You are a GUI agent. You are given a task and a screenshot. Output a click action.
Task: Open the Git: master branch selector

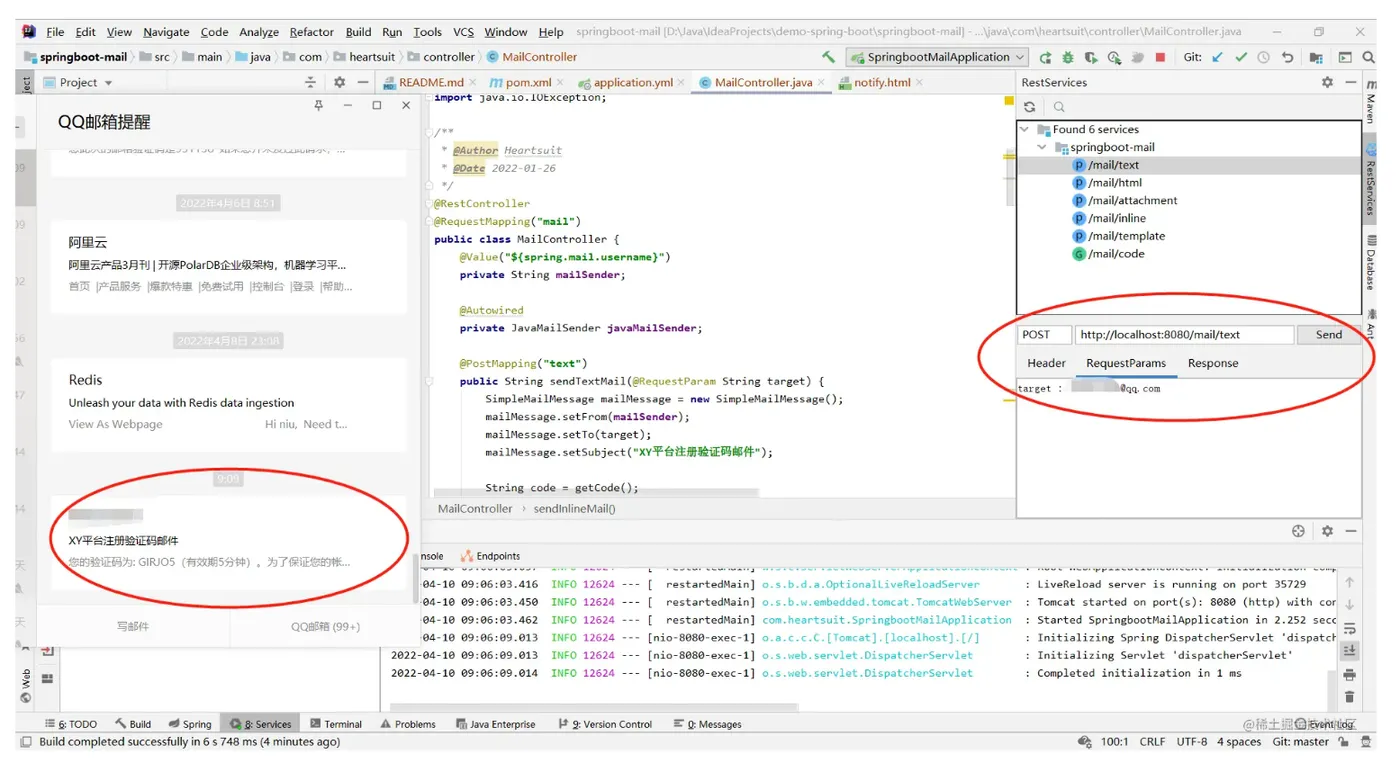(1301, 742)
